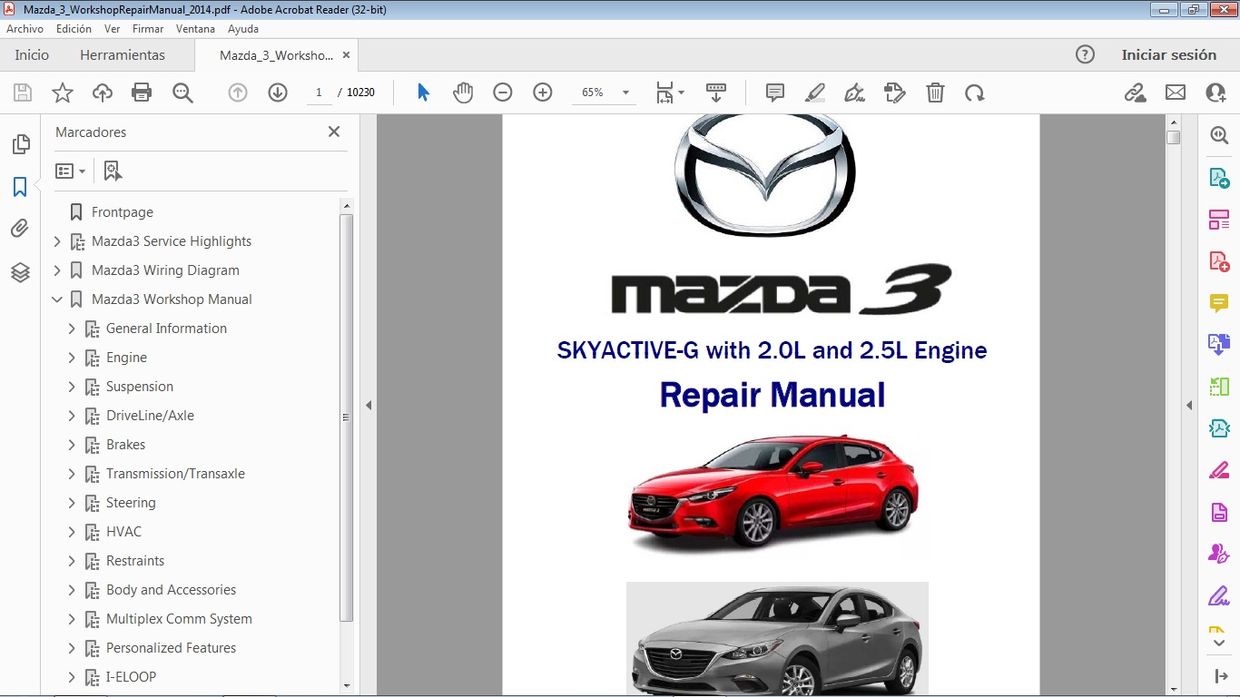
Task: Add a comment using the speech bubble icon
Action: 775,93
